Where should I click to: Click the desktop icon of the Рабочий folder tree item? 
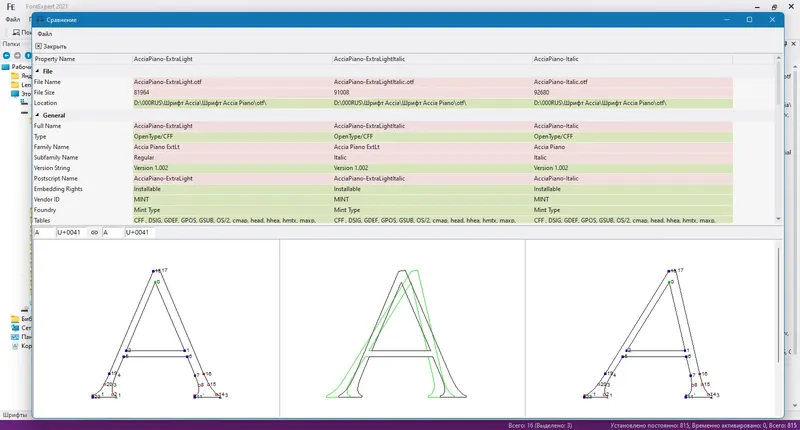[6, 67]
